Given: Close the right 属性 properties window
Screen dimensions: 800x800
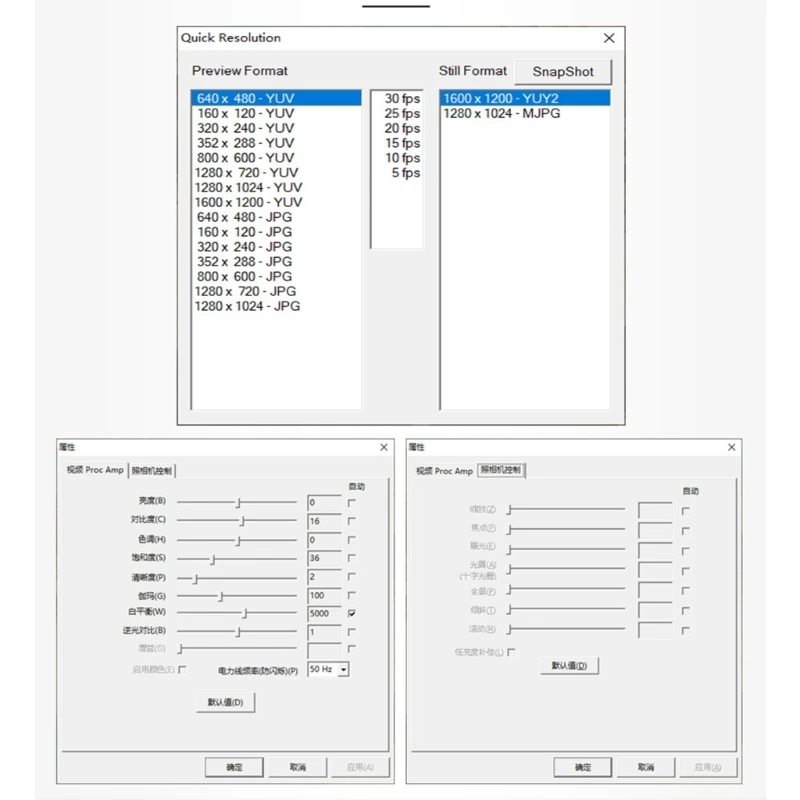Looking at the screenshot, I should click(731, 447).
